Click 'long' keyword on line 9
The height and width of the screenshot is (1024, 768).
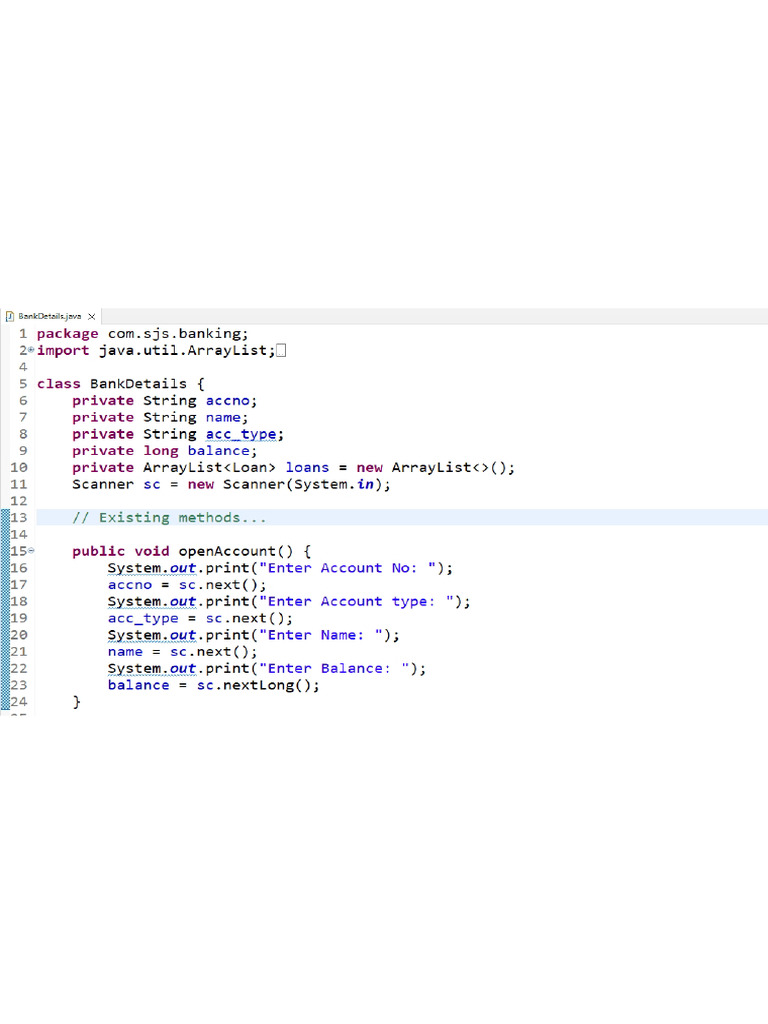(x=161, y=451)
